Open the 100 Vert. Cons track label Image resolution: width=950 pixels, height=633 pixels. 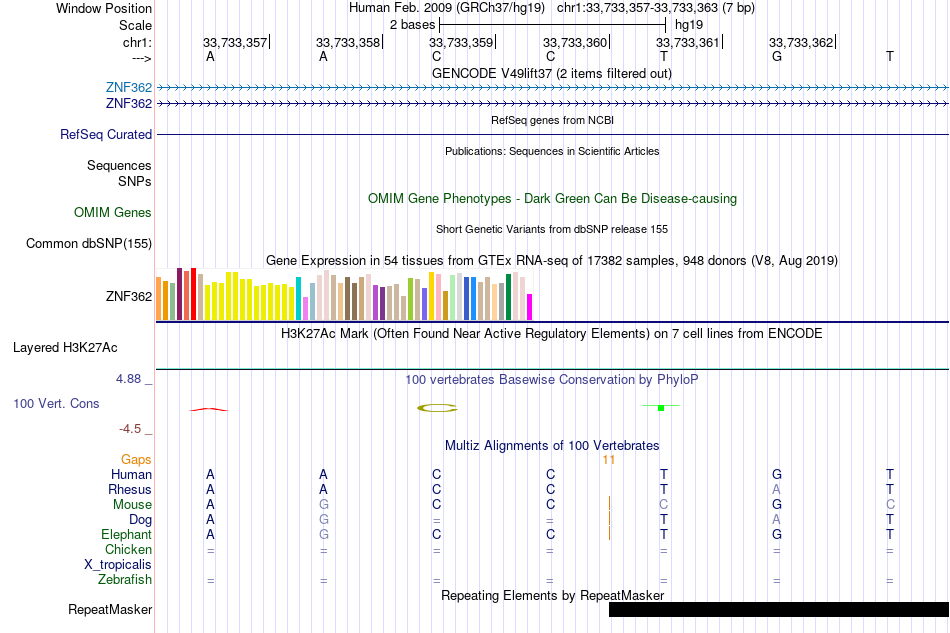click(x=56, y=403)
